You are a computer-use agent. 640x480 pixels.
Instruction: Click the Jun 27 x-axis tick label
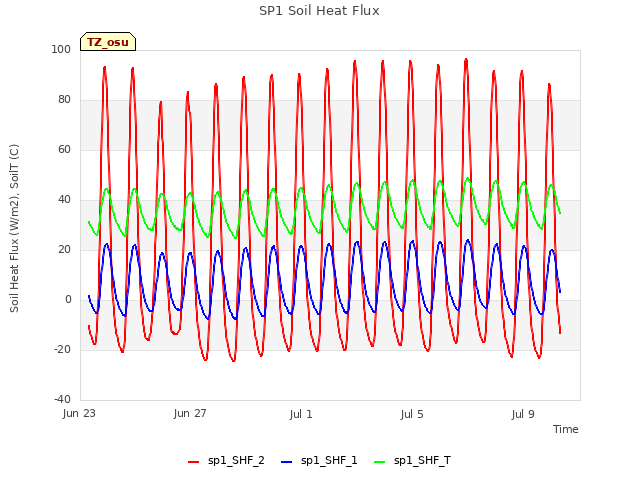coord(190,414)
